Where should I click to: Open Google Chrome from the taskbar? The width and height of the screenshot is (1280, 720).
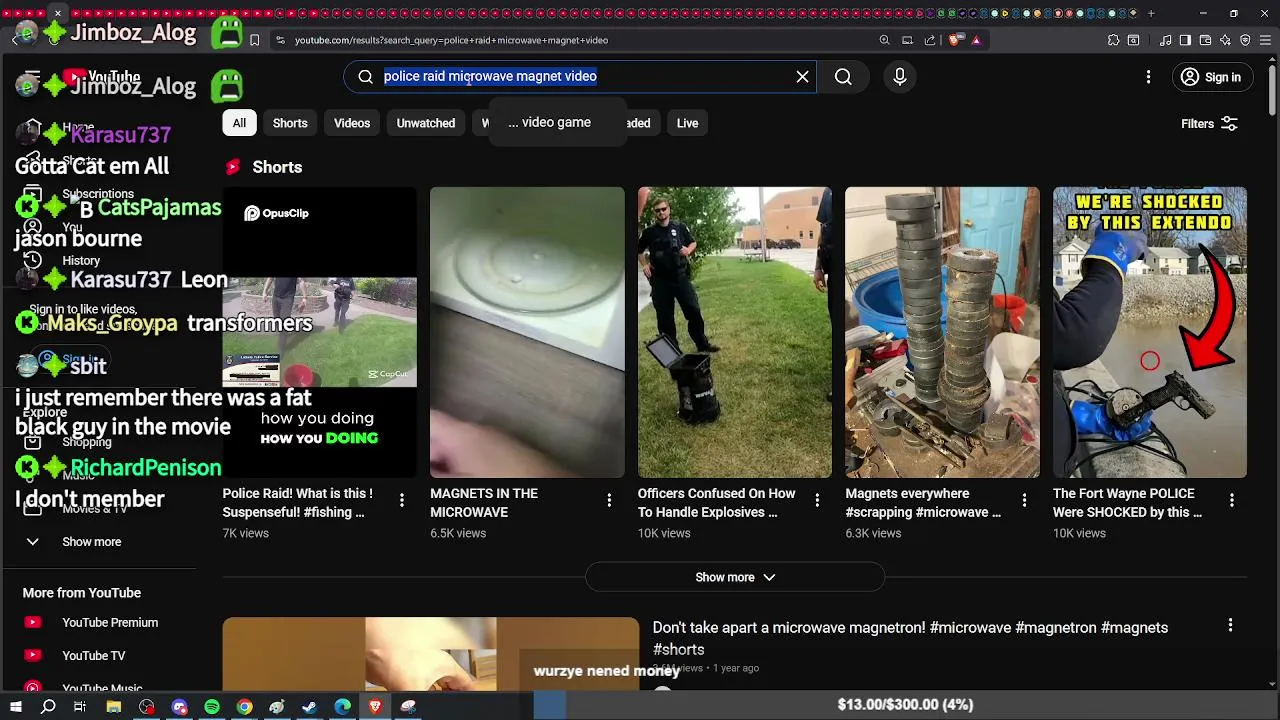tap(244, 706)
